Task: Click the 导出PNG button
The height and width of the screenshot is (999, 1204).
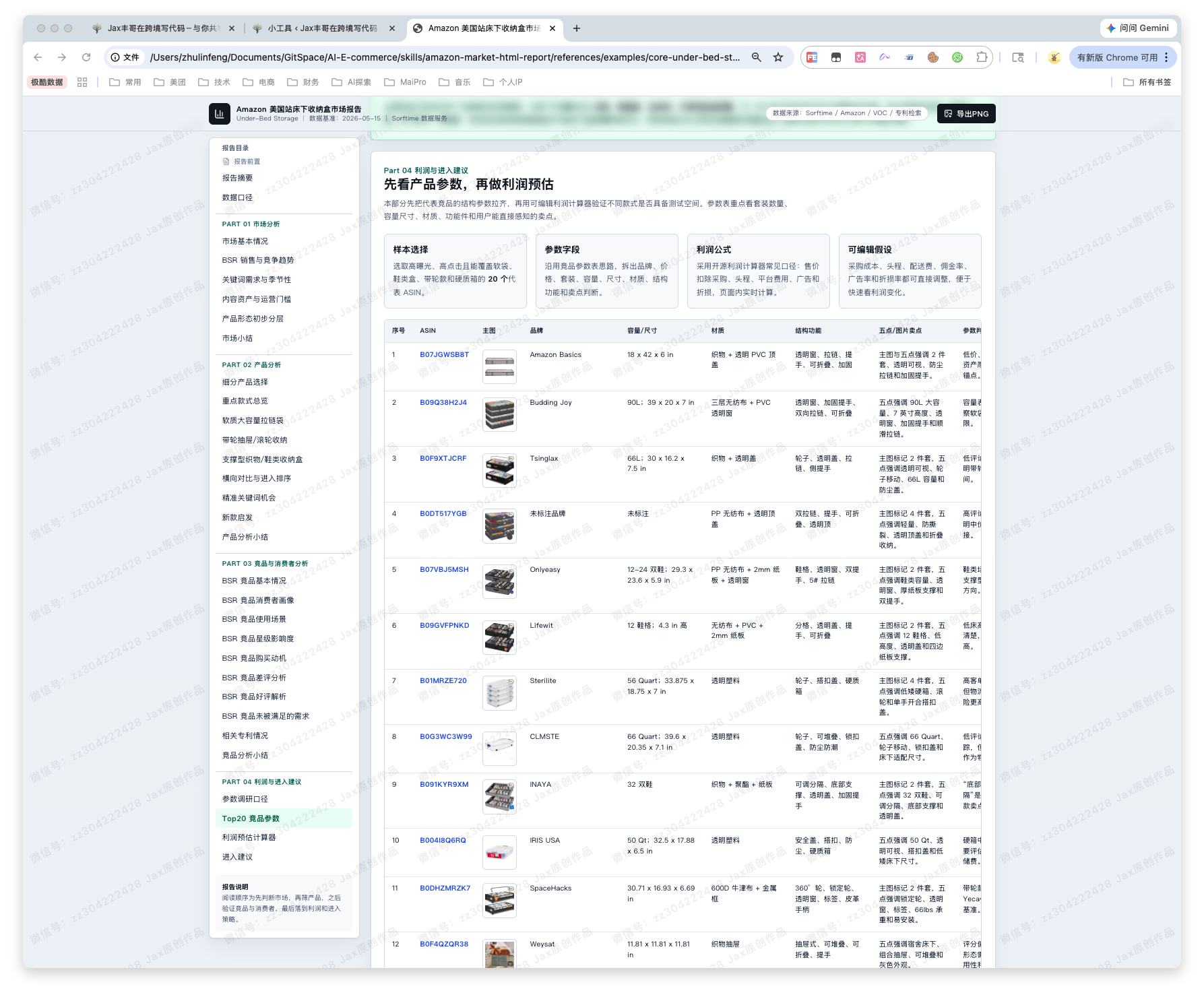Action: point(966,114)
